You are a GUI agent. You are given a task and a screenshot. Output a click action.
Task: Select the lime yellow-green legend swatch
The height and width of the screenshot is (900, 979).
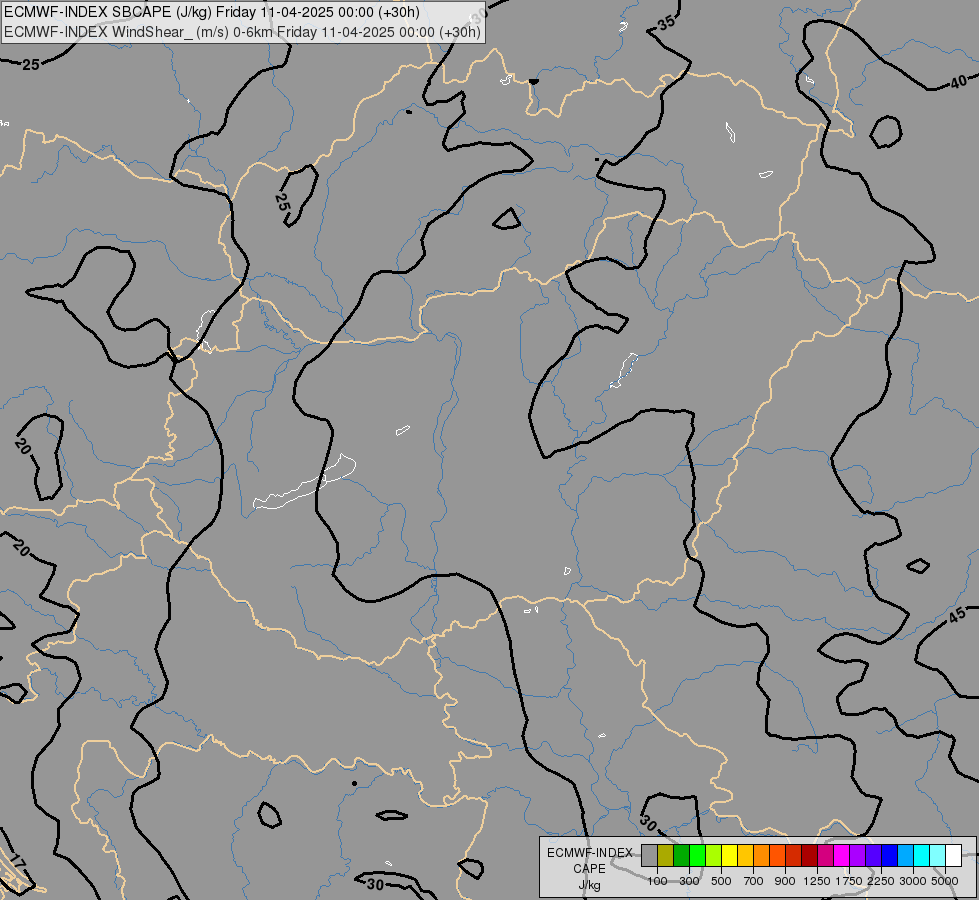[714, 856]
